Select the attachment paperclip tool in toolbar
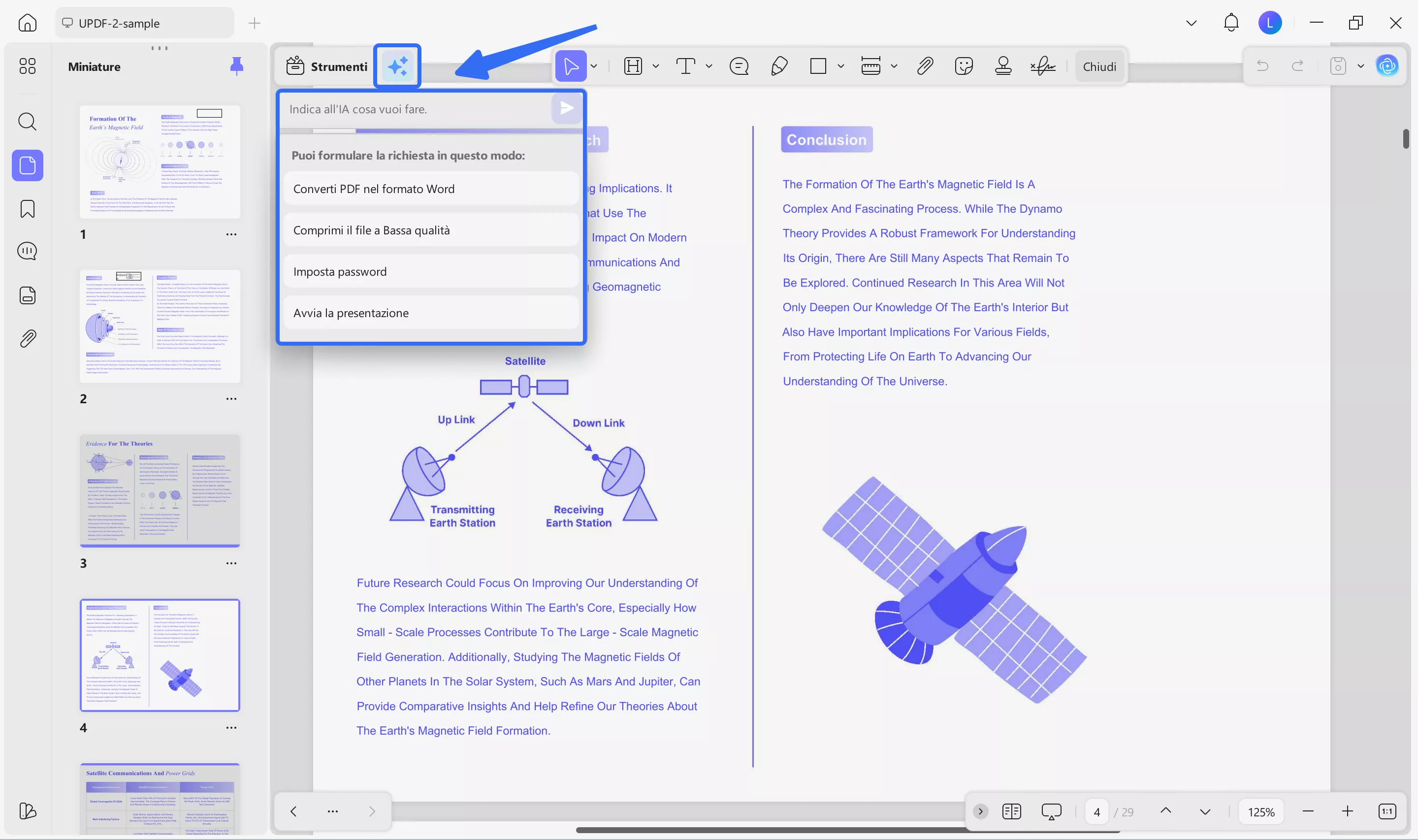Screen dimensions: 1418x840 point(925,66)
